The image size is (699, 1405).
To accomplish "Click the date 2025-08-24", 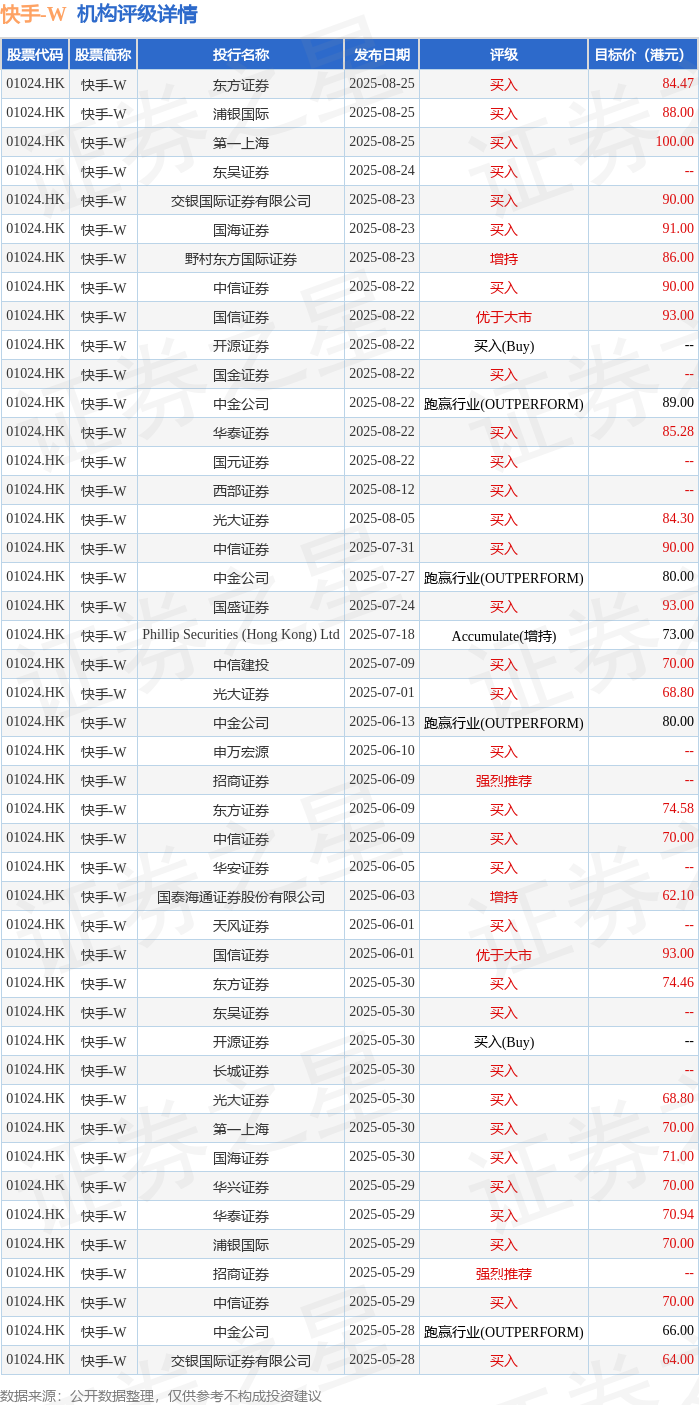I will click(x=381, y=171).
